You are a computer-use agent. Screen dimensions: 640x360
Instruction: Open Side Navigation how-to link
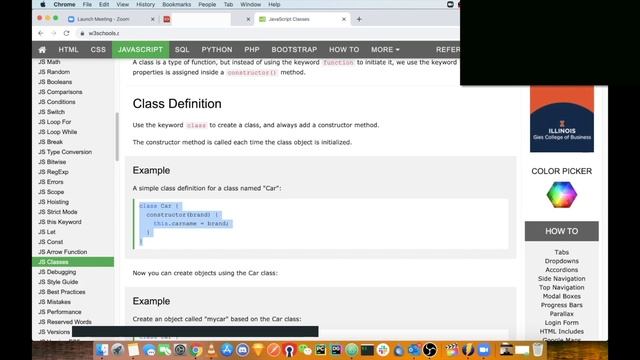[x=562, y=278]
